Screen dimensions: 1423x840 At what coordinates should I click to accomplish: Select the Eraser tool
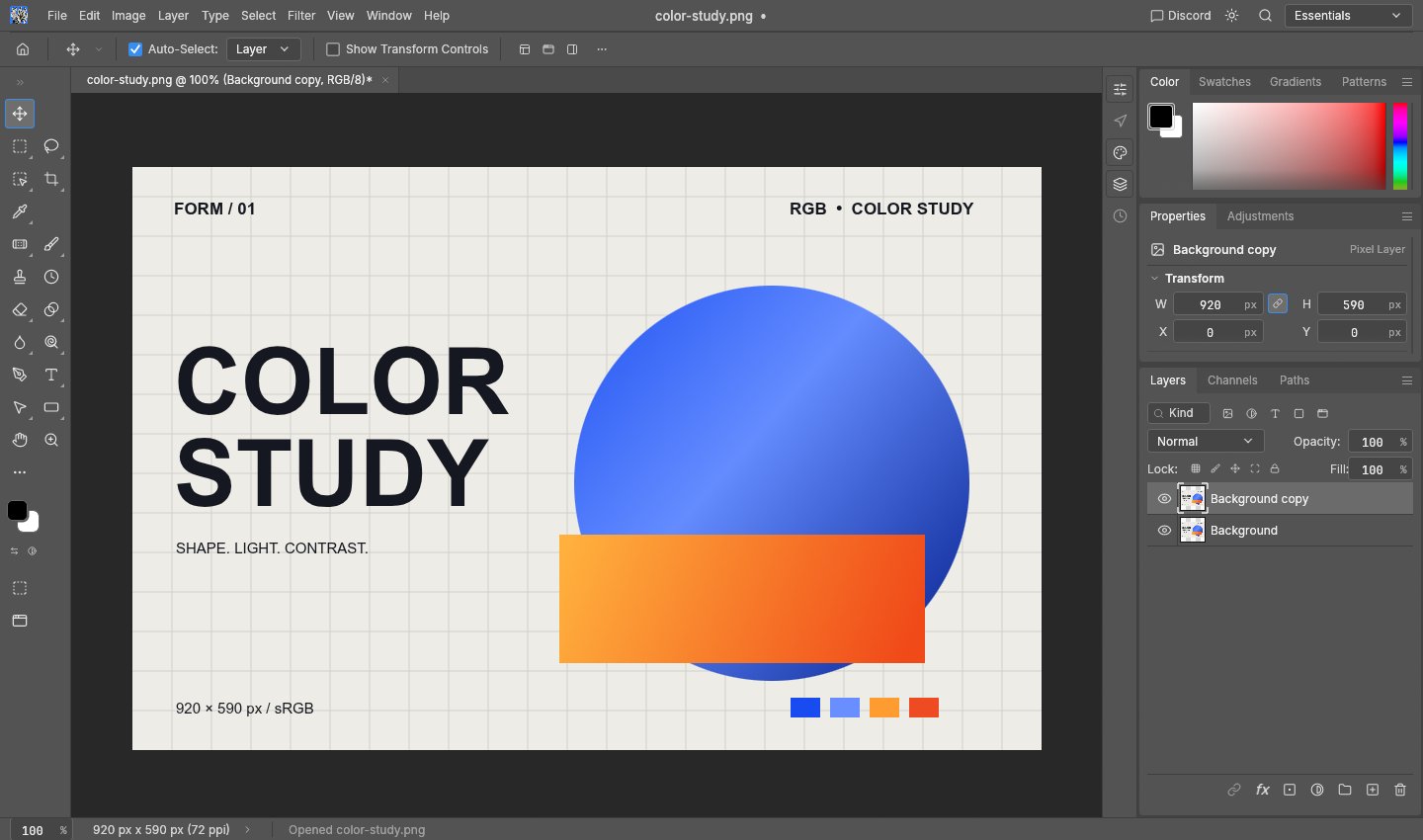point(20,309)
